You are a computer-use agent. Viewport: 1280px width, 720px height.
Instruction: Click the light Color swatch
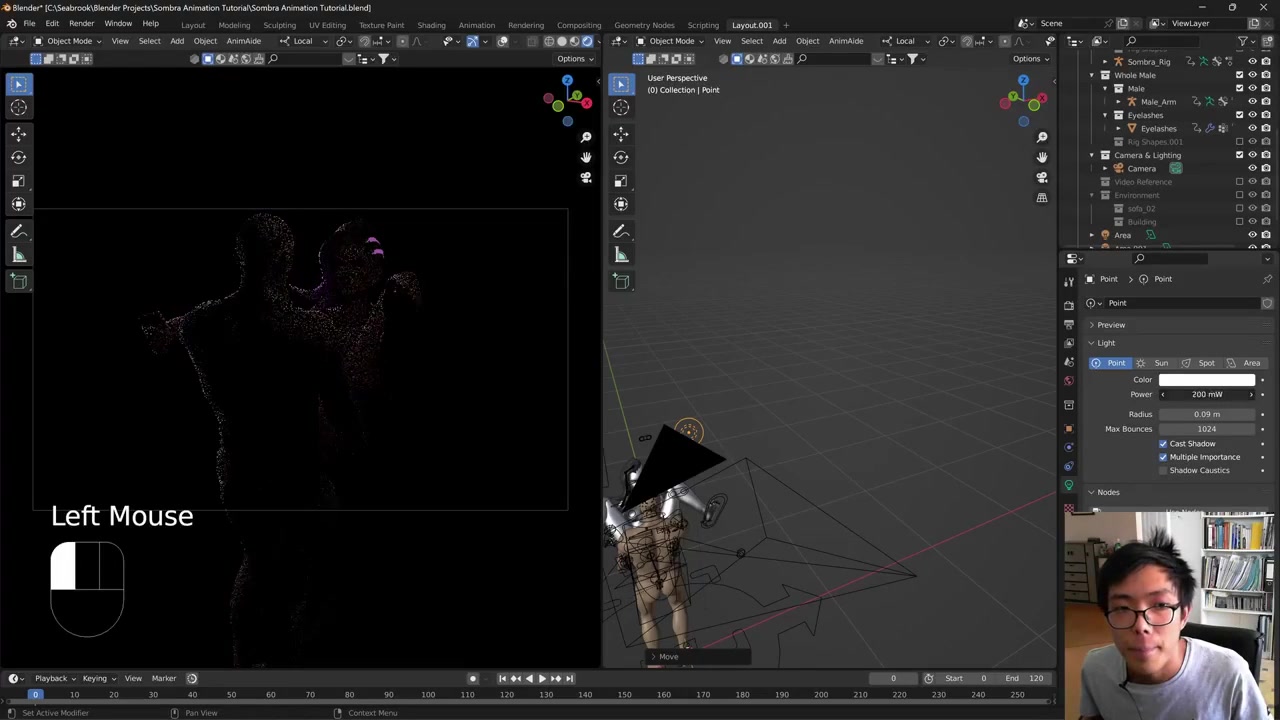pyautogui.click(x=1206, y=380)
